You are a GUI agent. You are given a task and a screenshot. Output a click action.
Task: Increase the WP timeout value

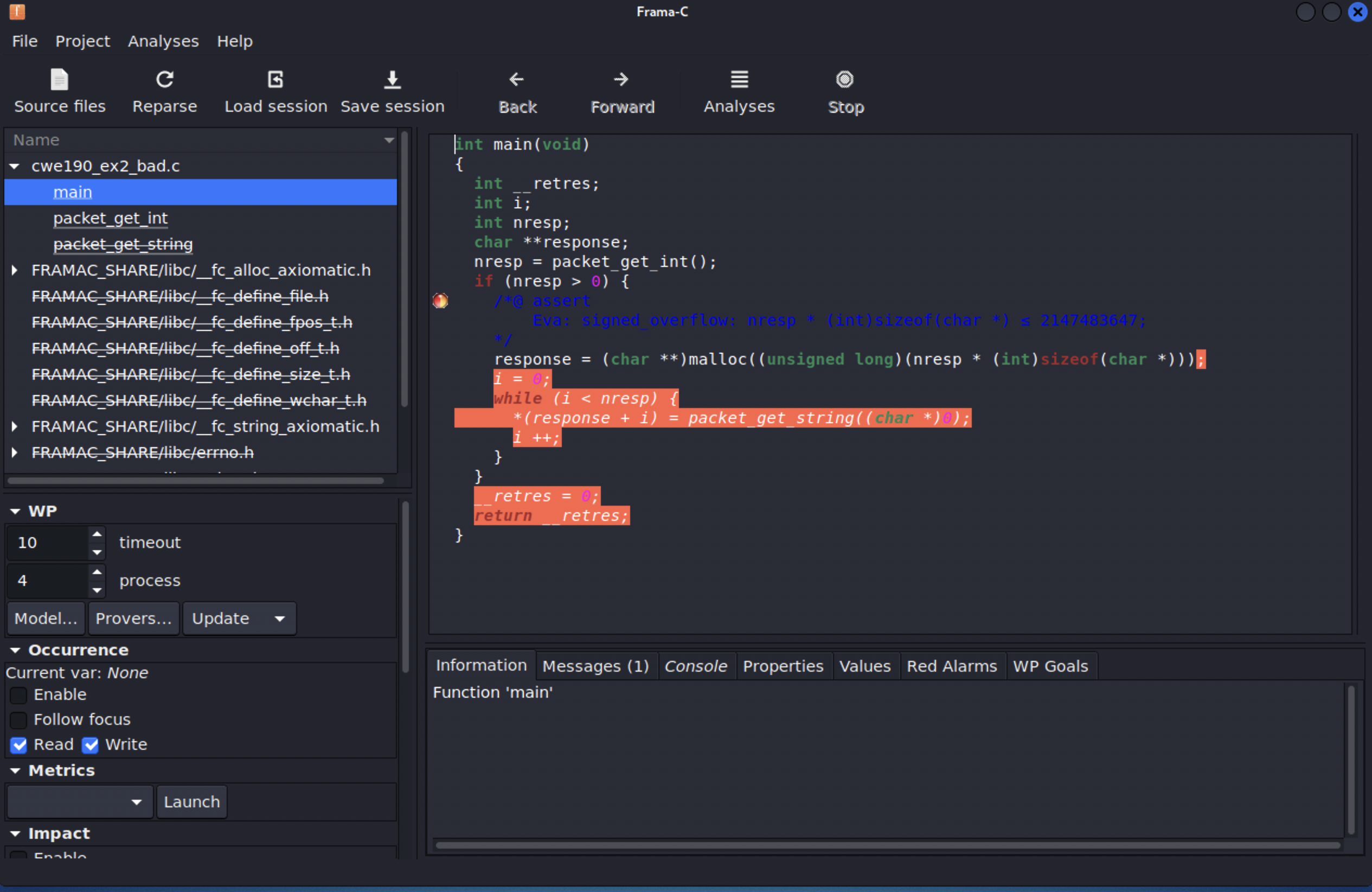97,534
